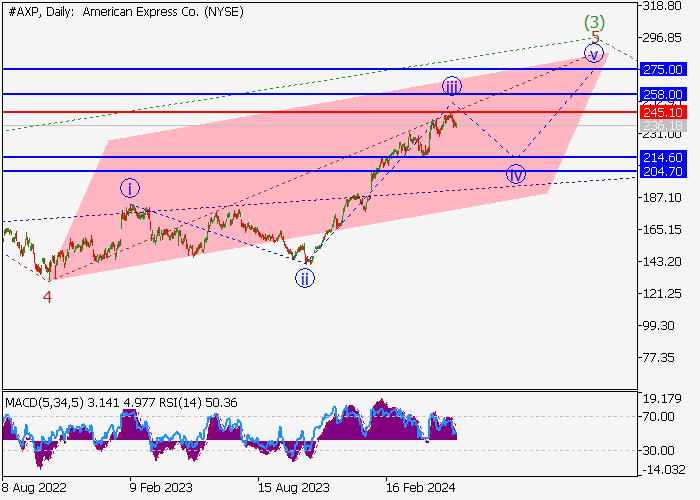Click the 318.80 price axis value

coord(662,6)
